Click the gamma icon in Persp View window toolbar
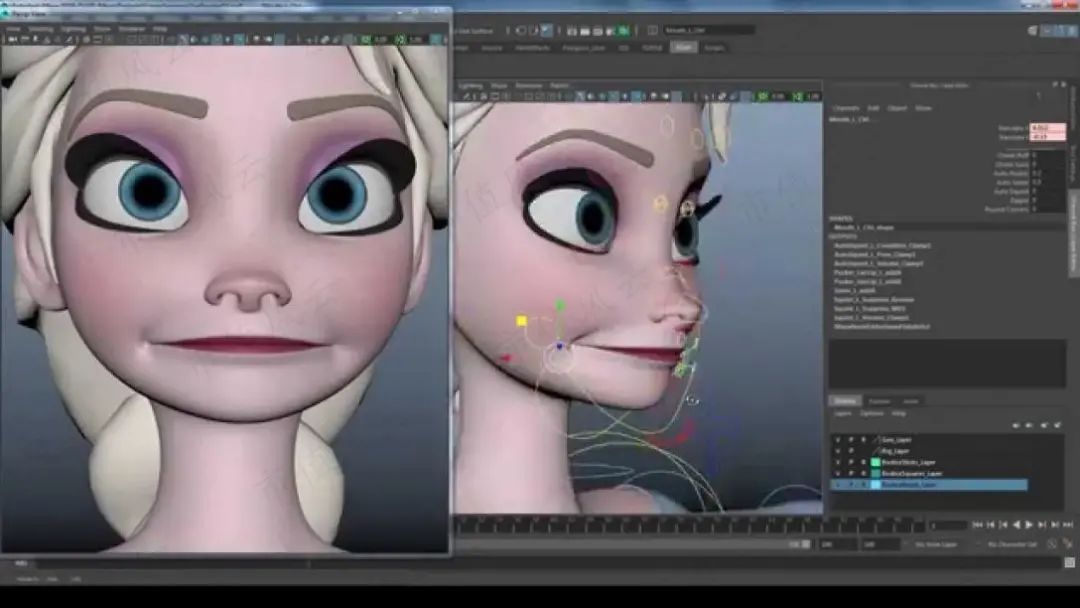This screenshot has width=1080, height=608. (400, 39)
